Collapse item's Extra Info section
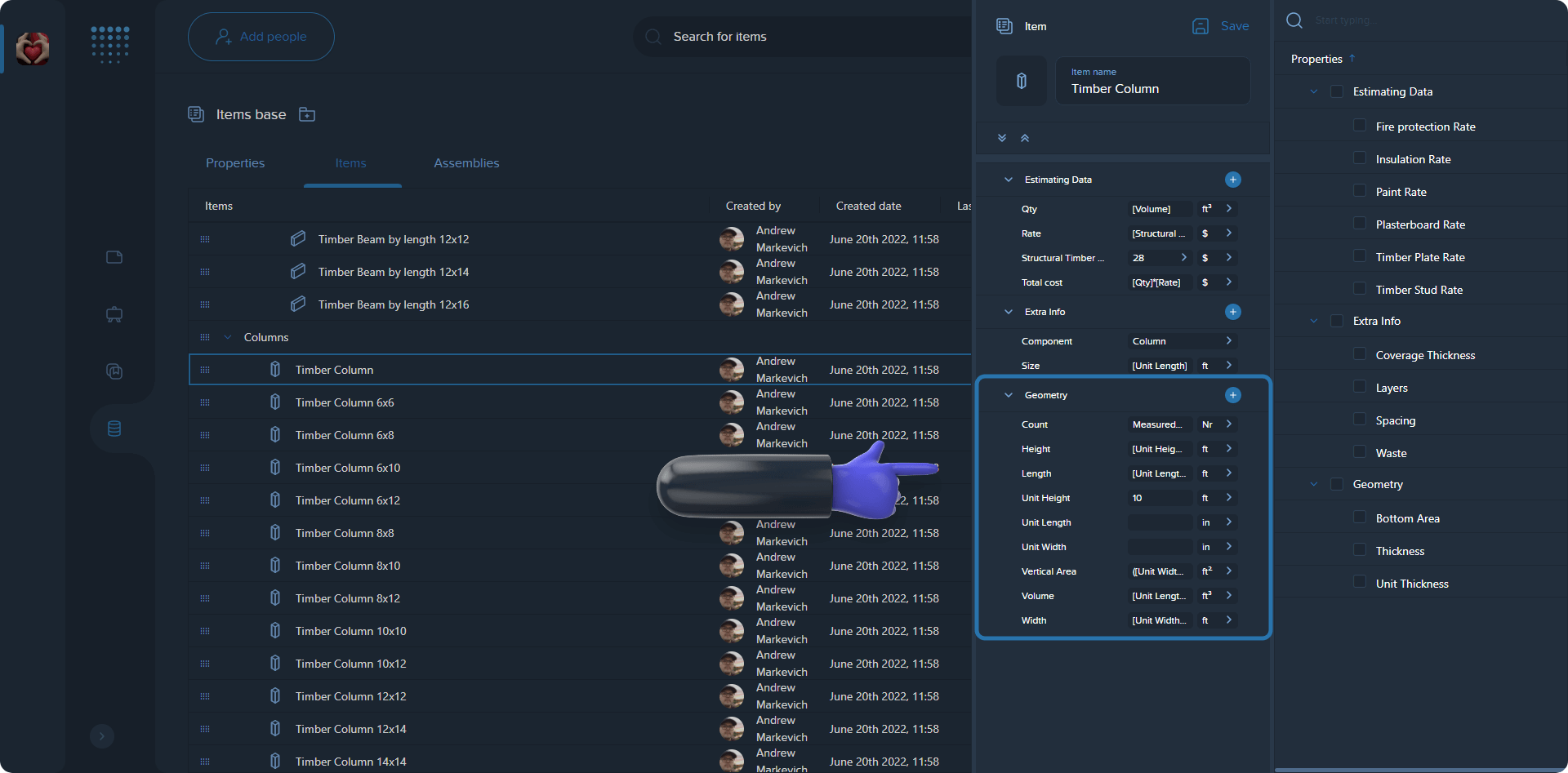The width and height of the screenshot is (1568, 773). tap(1009, 312)
